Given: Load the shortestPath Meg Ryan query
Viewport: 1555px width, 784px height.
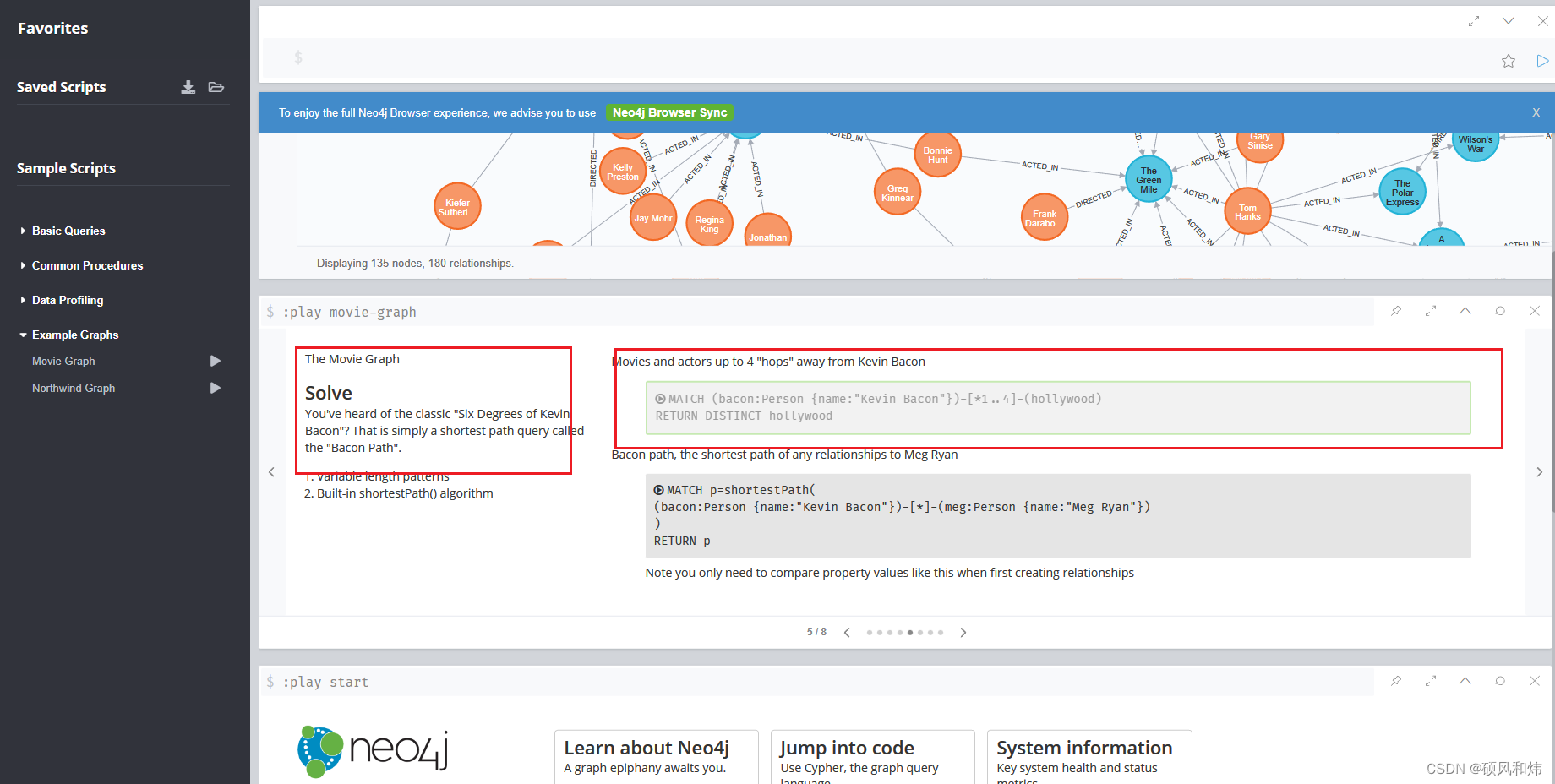Looking at the screenshot, I should click(x=1058, y=515).
